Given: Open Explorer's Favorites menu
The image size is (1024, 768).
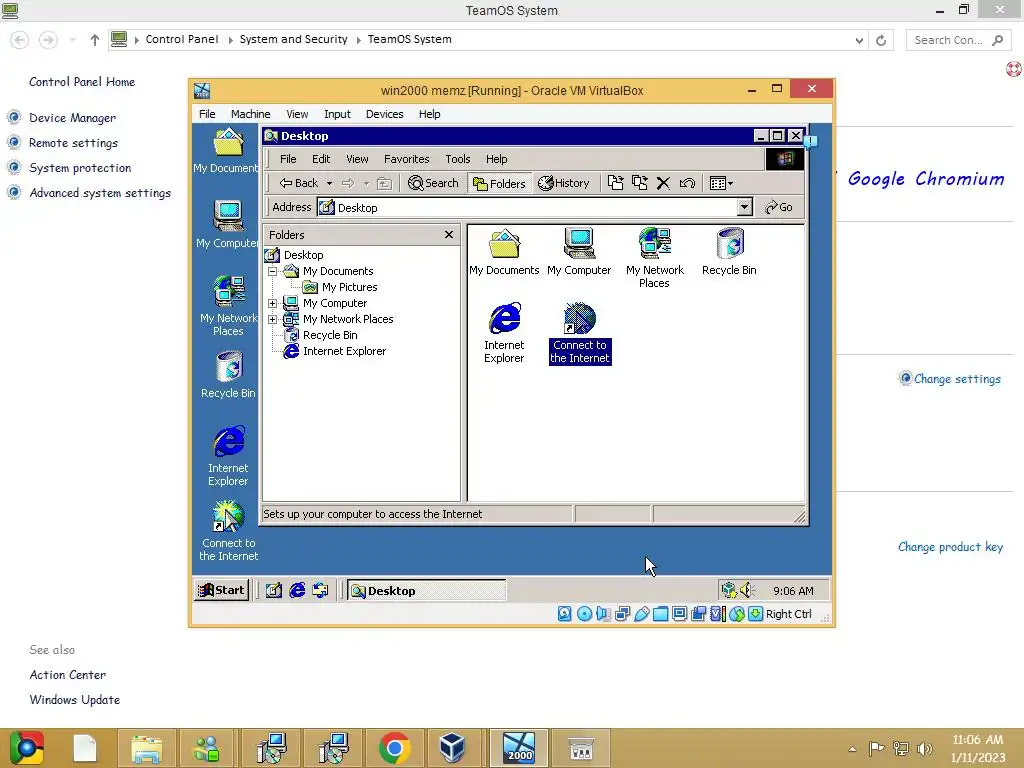Looking at the screenshot, I should tap(406, 159).
